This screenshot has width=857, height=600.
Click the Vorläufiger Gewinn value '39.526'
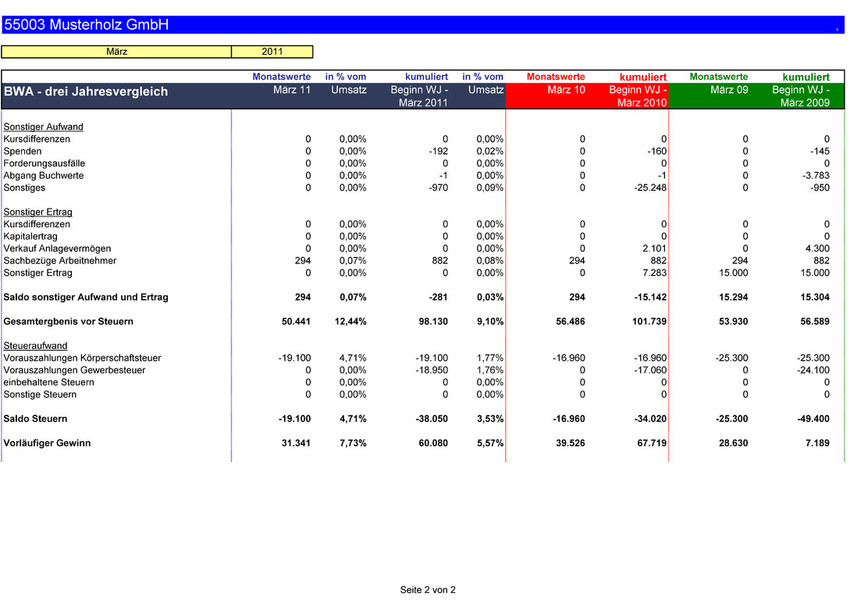[x=571, y=443]
